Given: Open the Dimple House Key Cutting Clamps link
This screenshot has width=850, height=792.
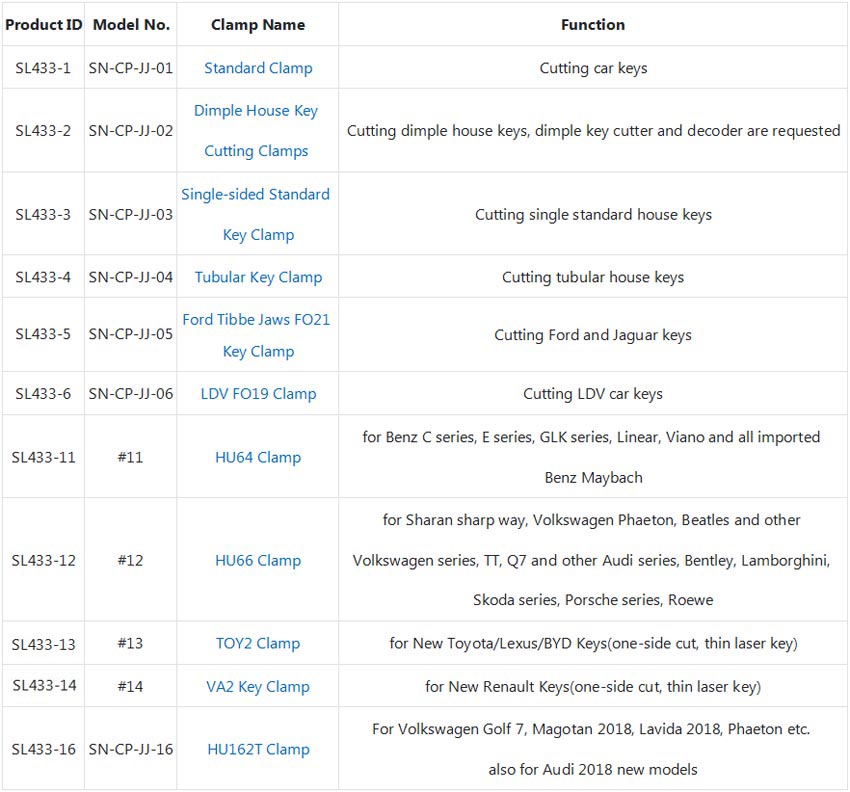Looking at the screenshot, I should 256,131.
